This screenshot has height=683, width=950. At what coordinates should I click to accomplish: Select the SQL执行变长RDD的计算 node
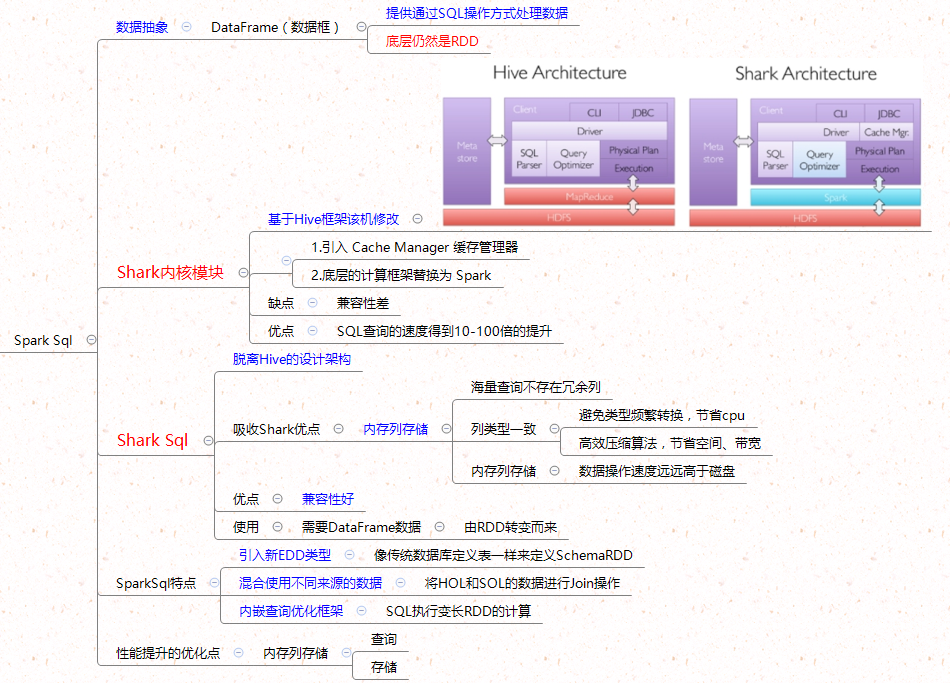point(459,611)
